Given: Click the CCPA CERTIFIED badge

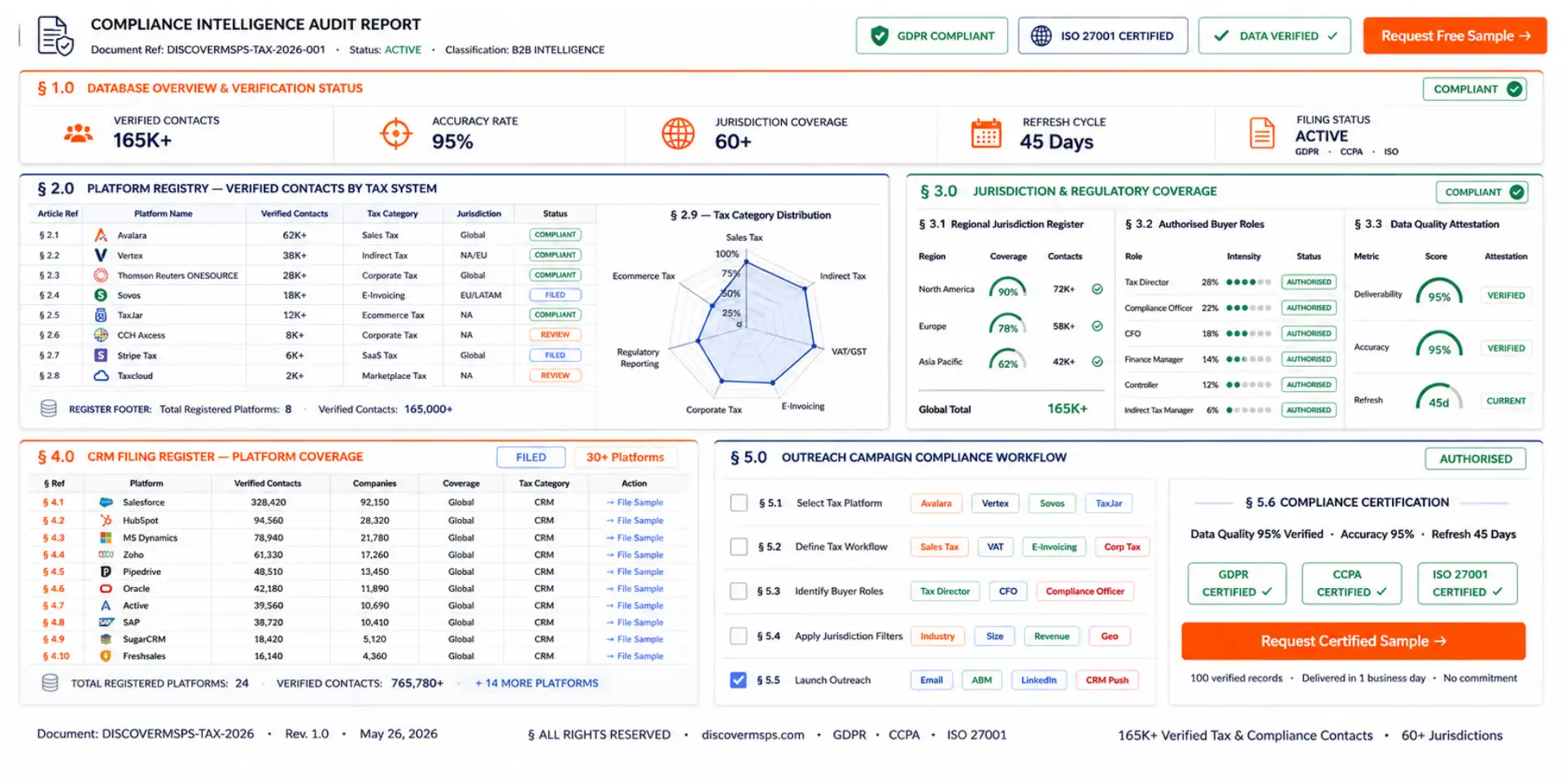Looking at the screenshot, I should click(x=1351, y=583).
